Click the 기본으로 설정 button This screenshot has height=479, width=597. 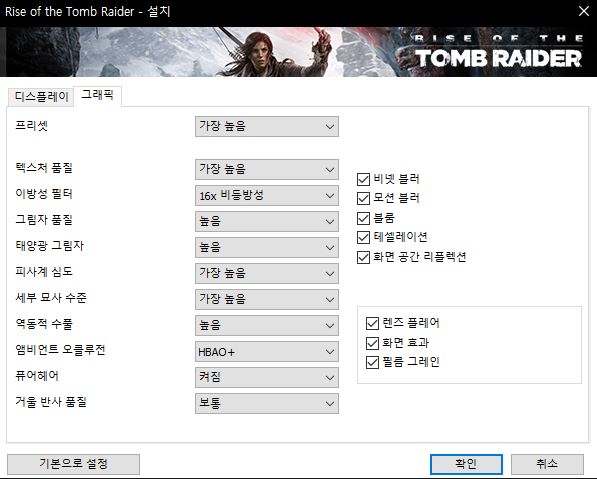point(73,464)
